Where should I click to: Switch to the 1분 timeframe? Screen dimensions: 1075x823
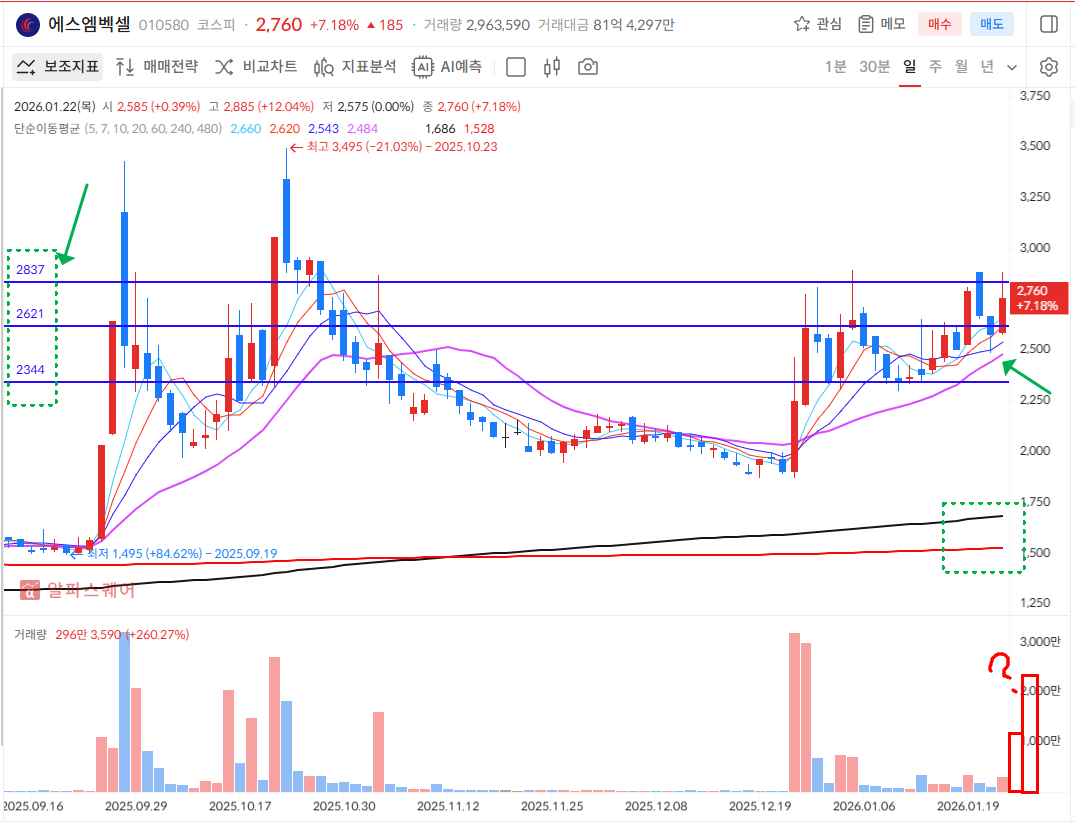coord(835,67)
